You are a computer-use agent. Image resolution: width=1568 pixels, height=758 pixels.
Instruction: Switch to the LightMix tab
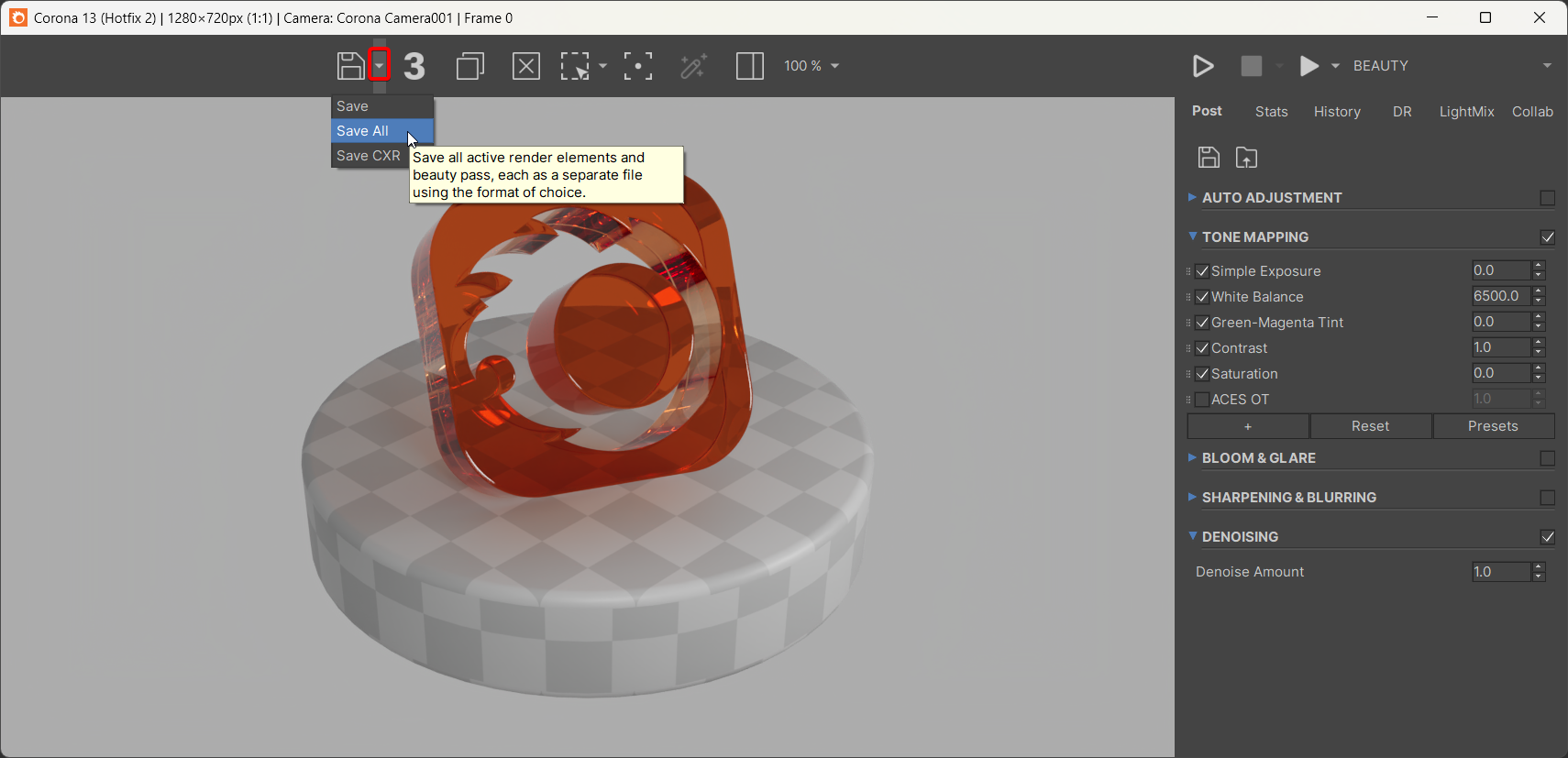pos(1466,112)
